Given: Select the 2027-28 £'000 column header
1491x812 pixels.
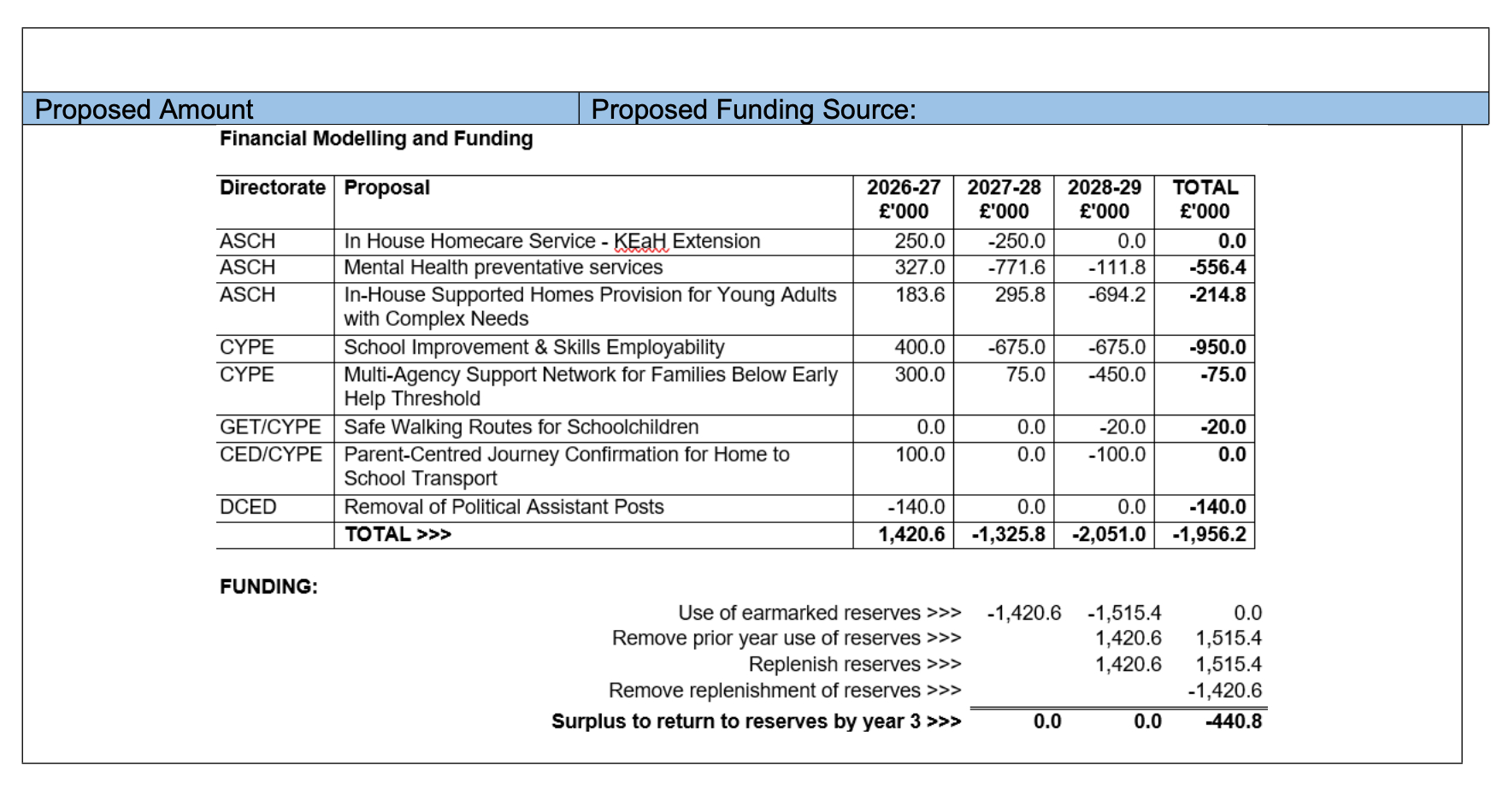Looking at the screenshot, I should pos(1004,199).
